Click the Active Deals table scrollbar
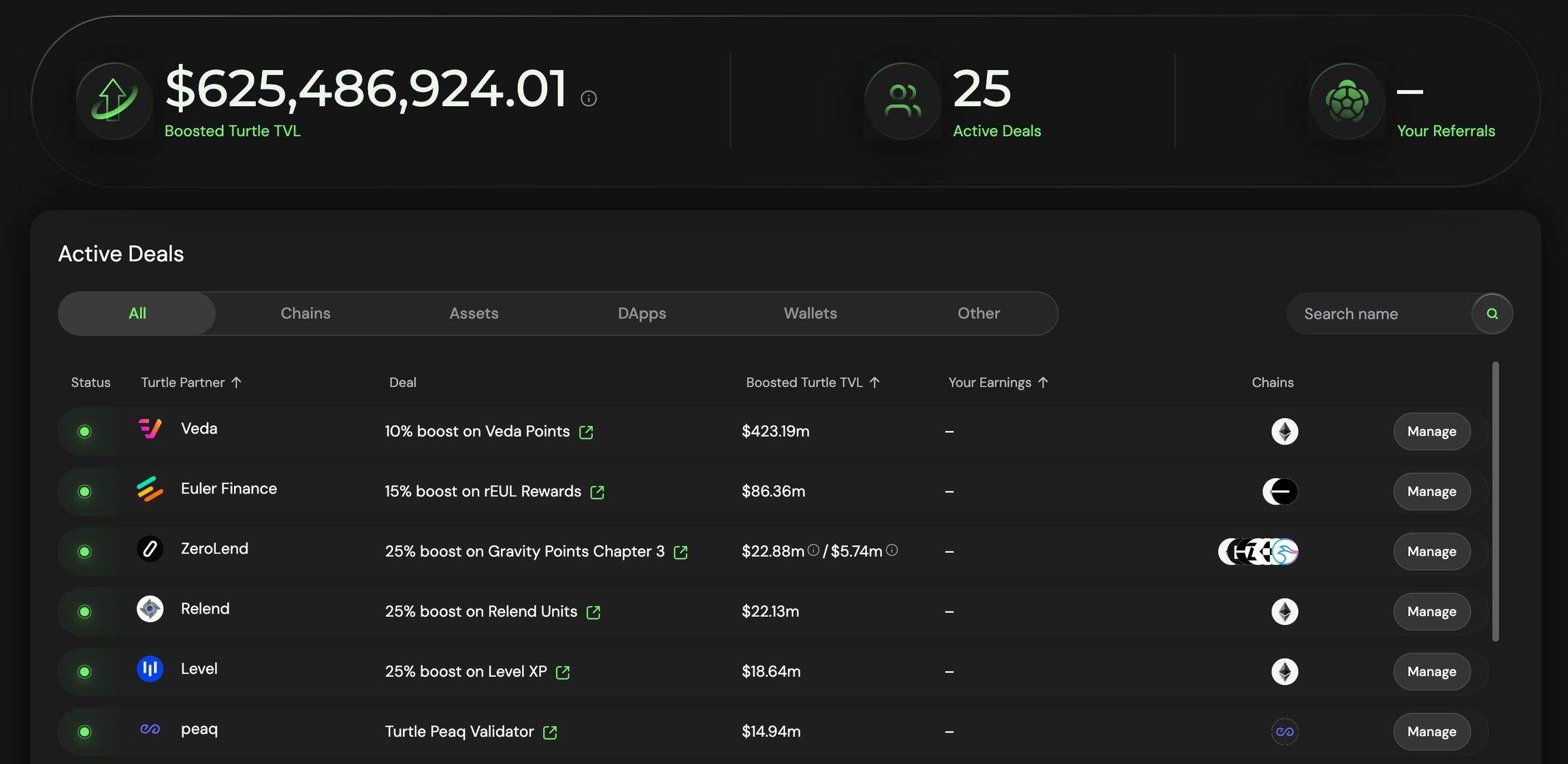Viewport: 1568px width, 764px height. click(1495, 502)
